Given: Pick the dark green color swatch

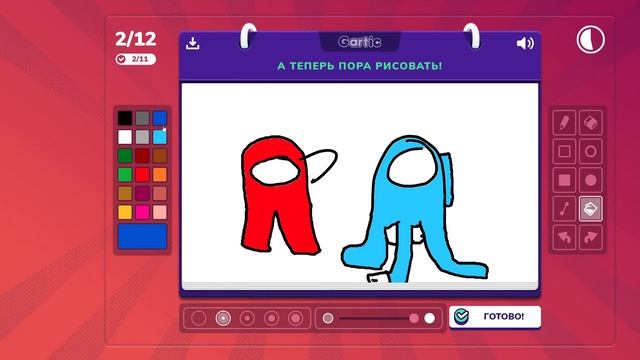Looking at the screenshot, I should (x=125, y=156).
